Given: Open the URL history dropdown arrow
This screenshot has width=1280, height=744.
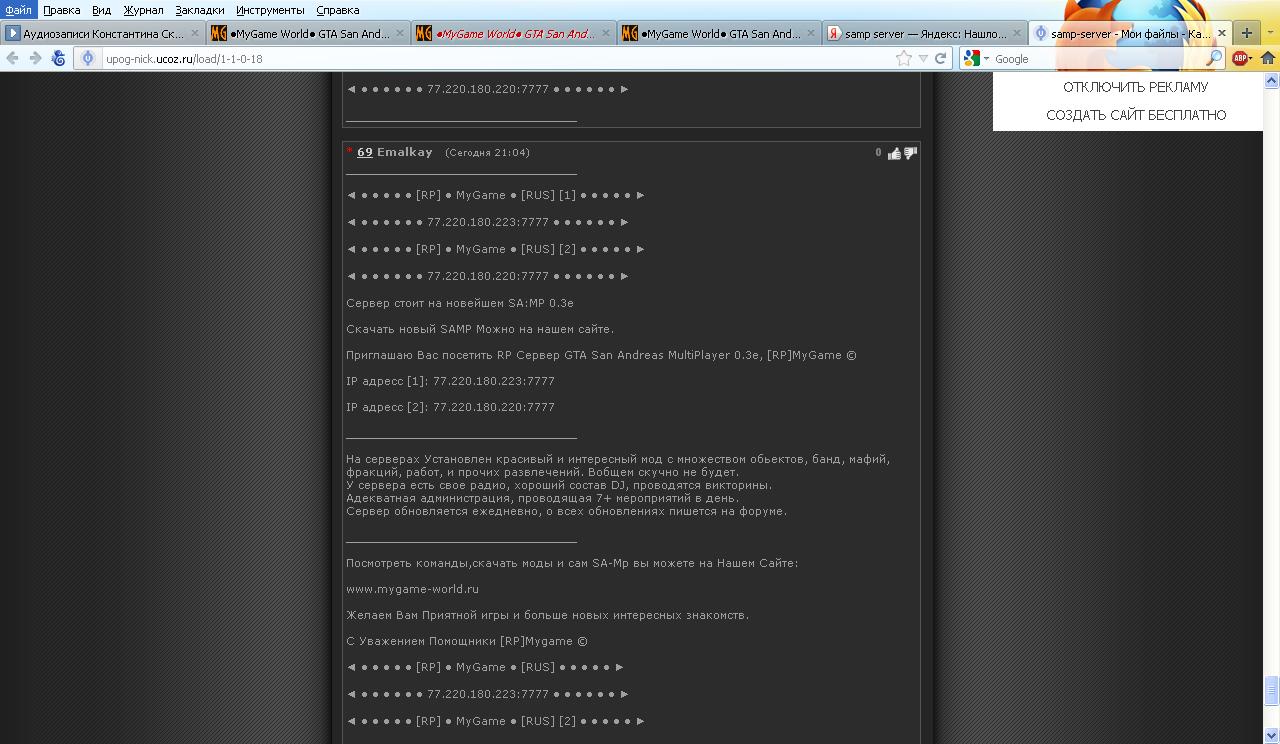Looking at the screenshot, I should [923, 59].
